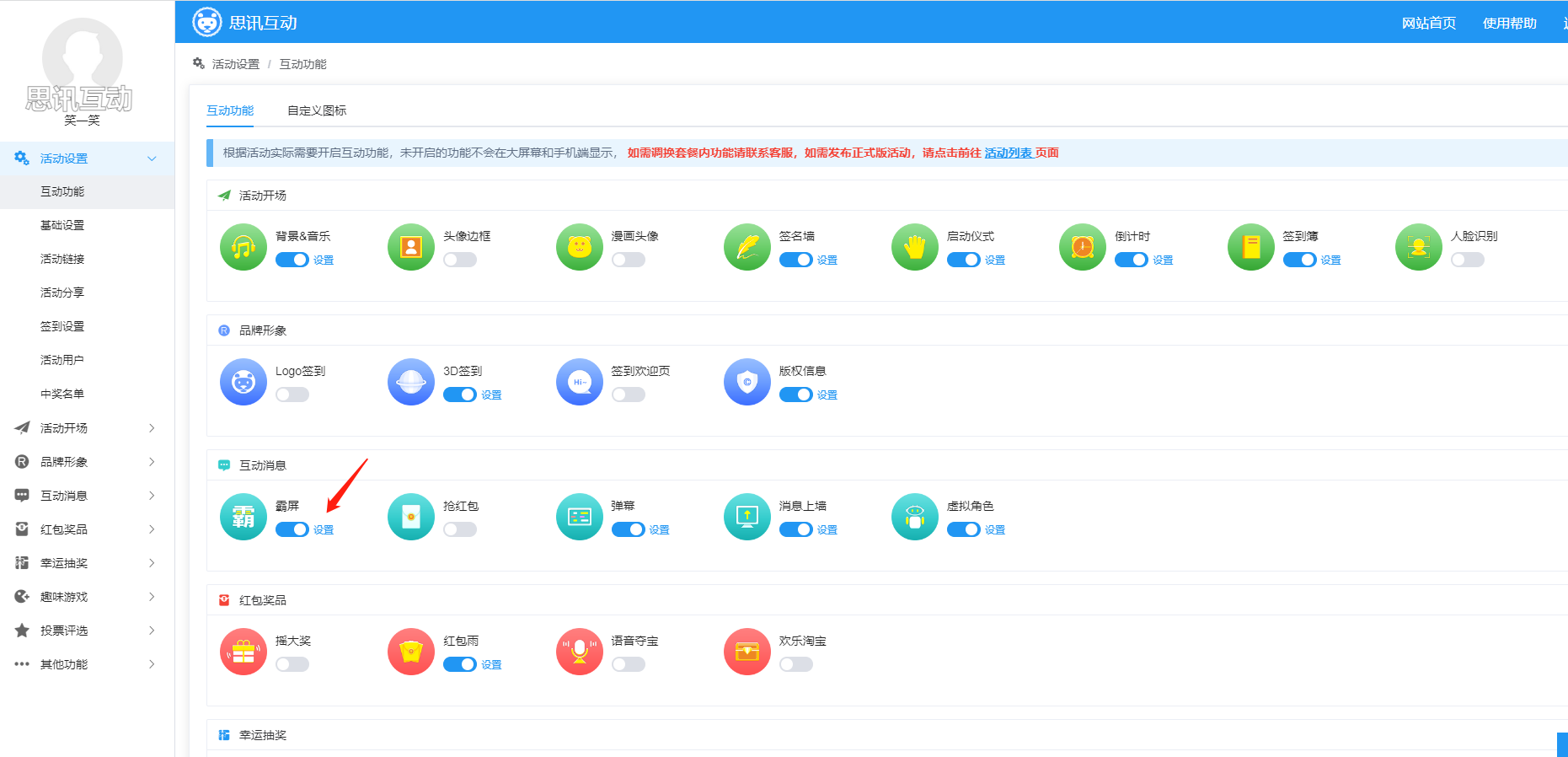Viewport: 1568px width, 757px height.
Task: Click the 3D签到 planet icon
Action: tap(410, 382)
